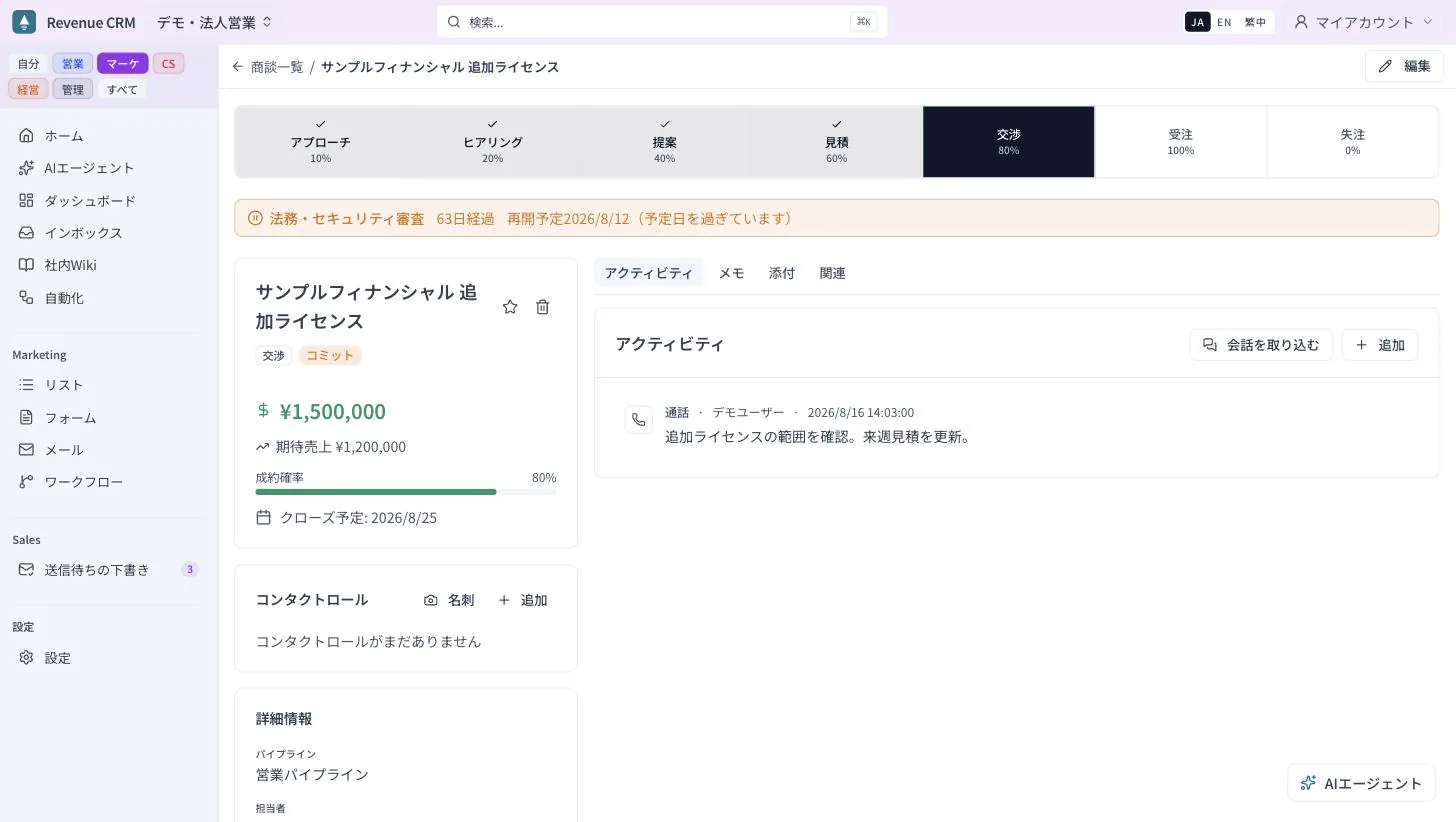Click the 設定 gear icon

(x=26, y=657)
